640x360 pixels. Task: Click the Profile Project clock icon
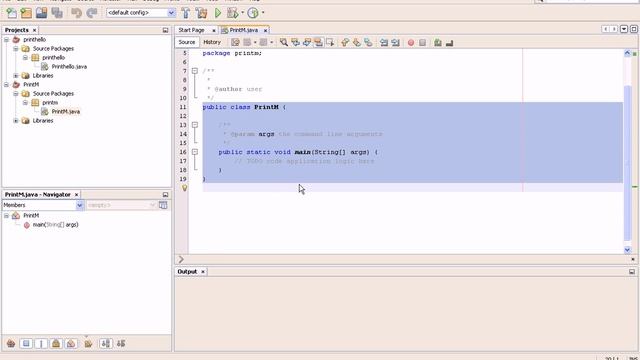point(253,13)
